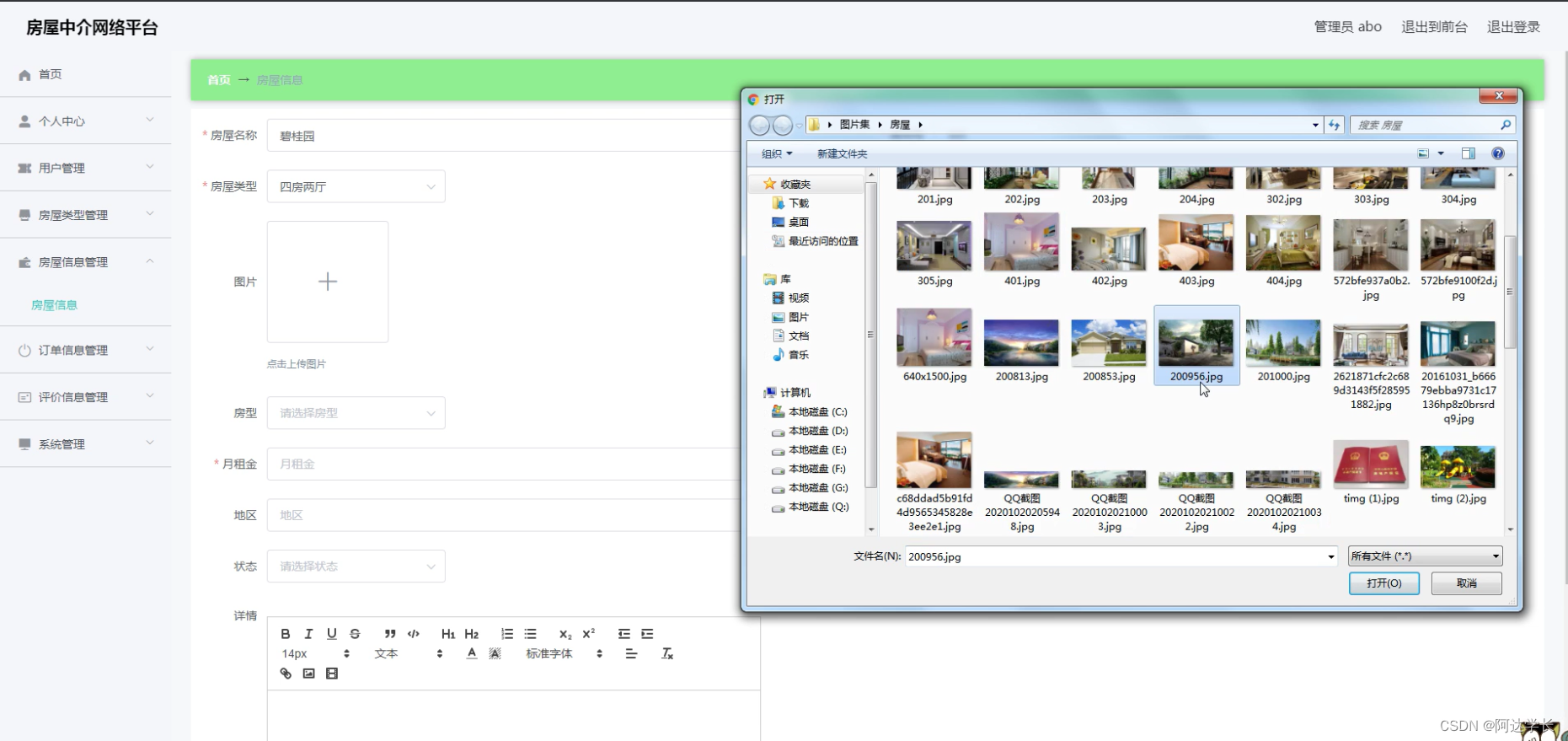Viewport: 1568px width, 741px height.
Task: Collapse the 房屋信息管理 sidebar menu
Action: [x=85, y=262]
